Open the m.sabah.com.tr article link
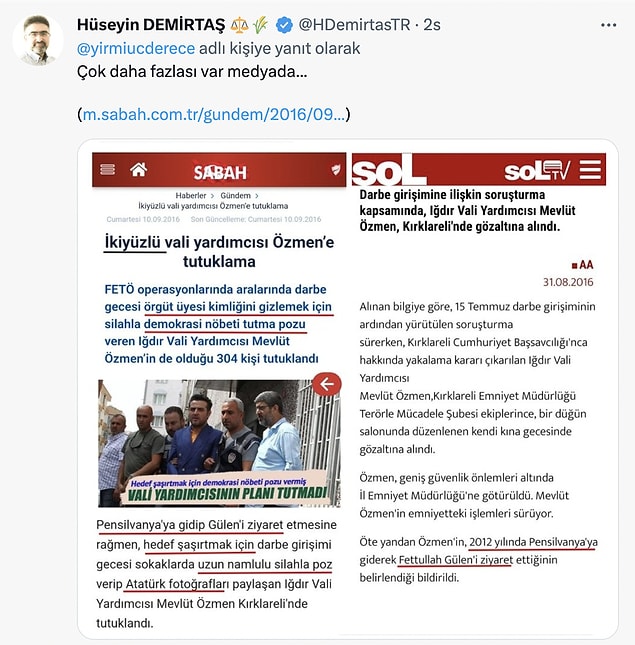 214,114
